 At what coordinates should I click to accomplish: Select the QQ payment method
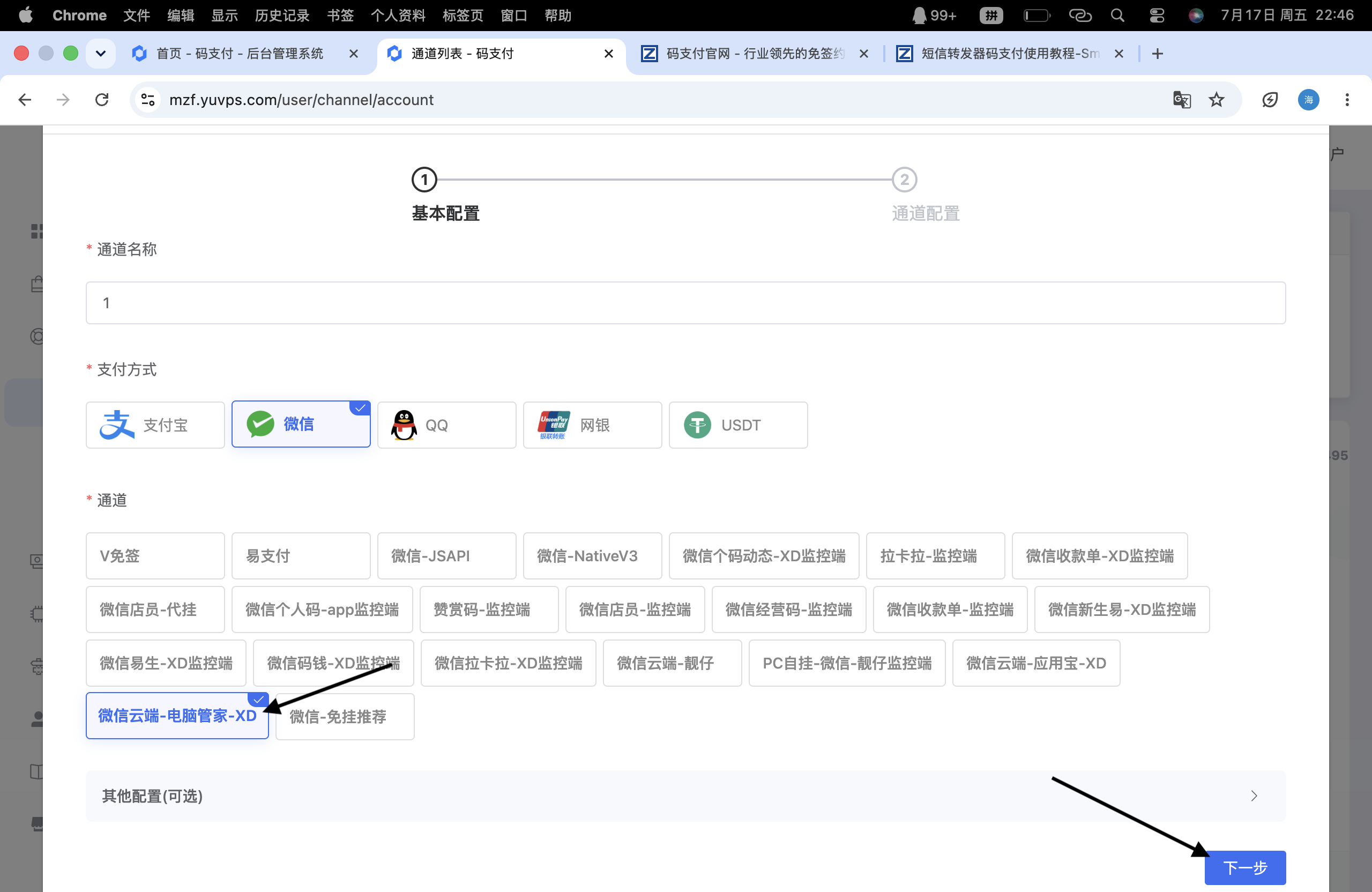tap(447, 425)
